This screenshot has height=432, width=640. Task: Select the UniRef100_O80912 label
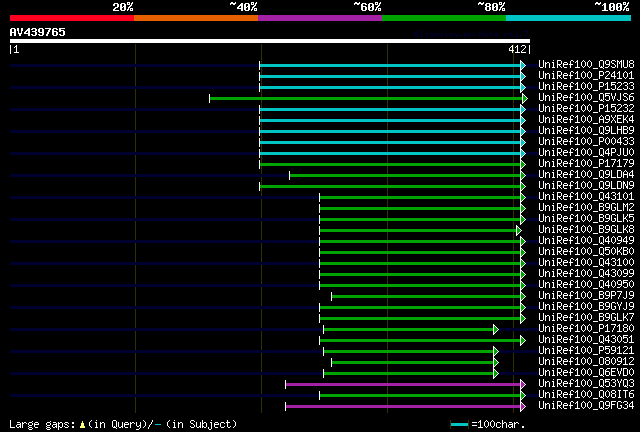586,362
